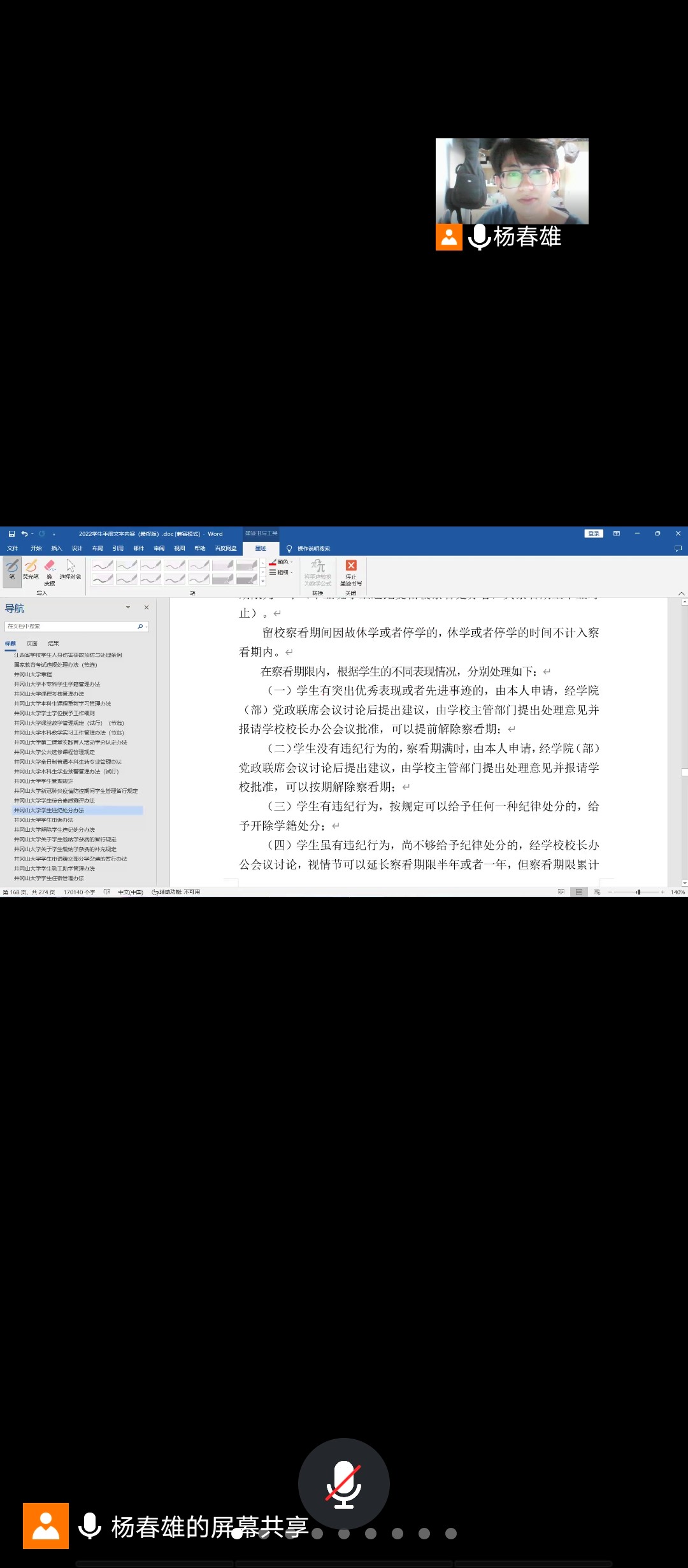Click the save icon in title bar
Image resolution: width=688 pixels, height=1568 pixels.
(11, 534)
